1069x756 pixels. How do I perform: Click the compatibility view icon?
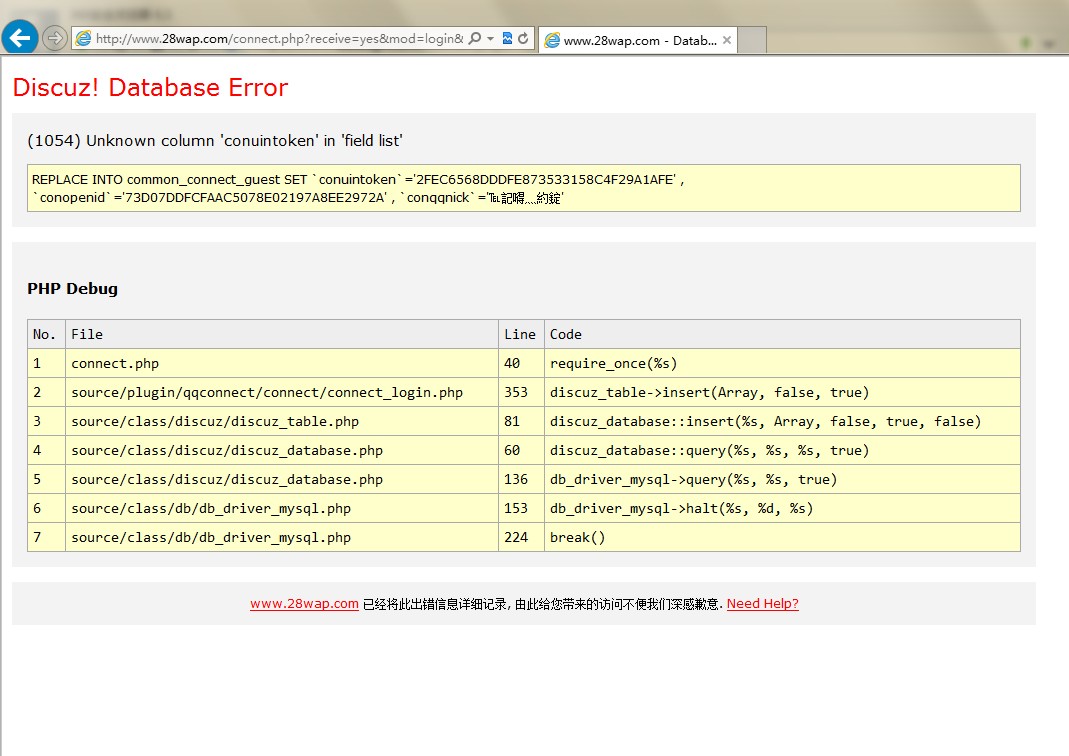coord(508,39)
